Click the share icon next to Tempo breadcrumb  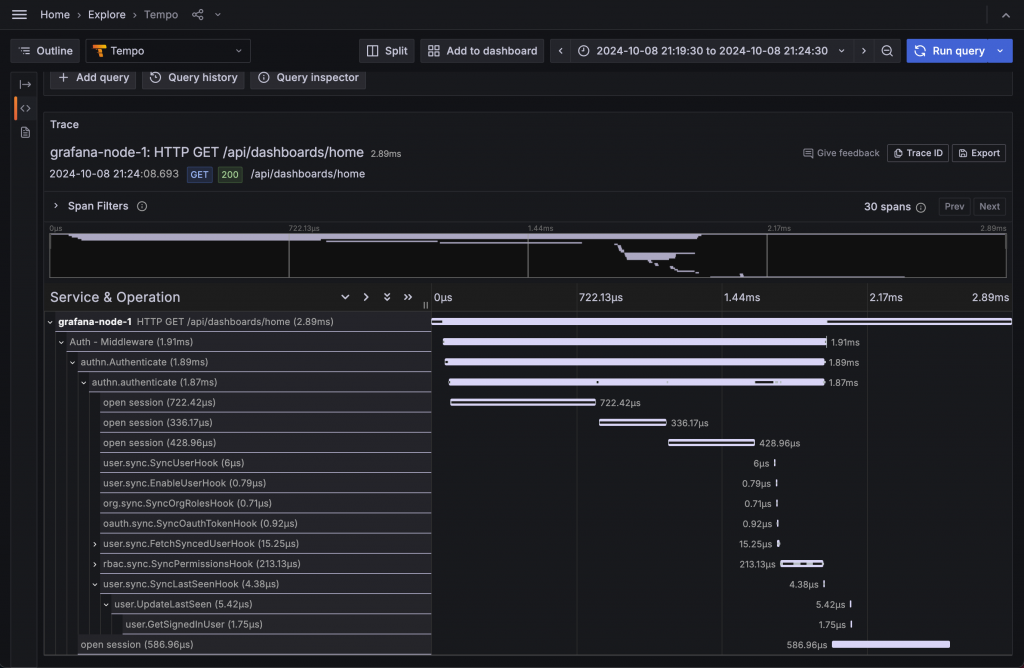pyautogui.click(x=198, y=14)
